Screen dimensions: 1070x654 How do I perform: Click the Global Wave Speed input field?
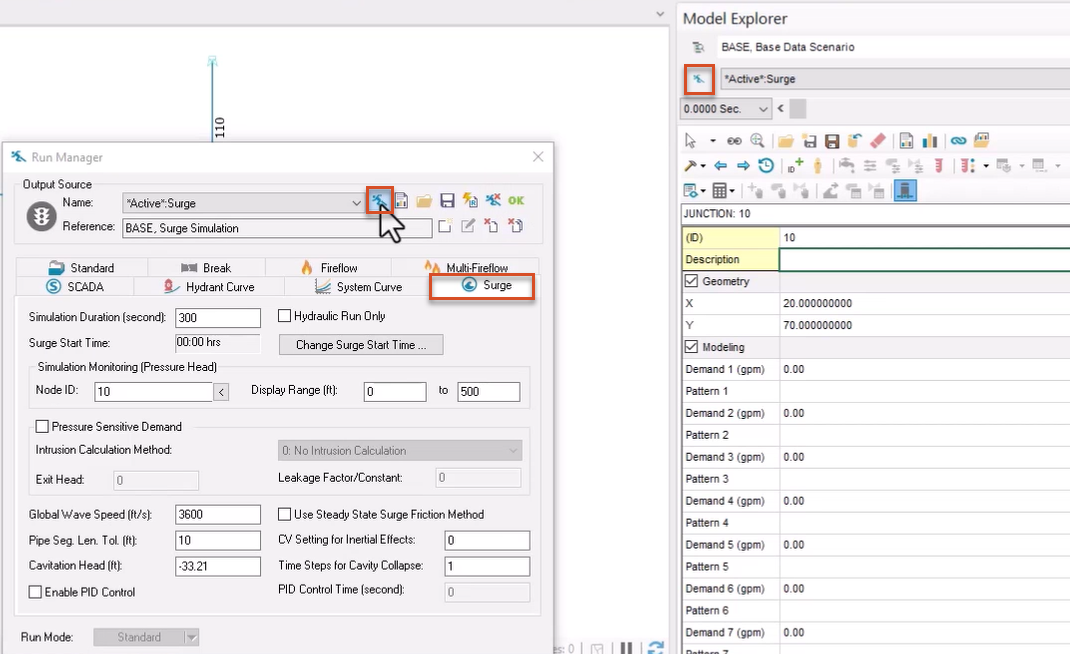pyautogui.click(x=218, y=514)
